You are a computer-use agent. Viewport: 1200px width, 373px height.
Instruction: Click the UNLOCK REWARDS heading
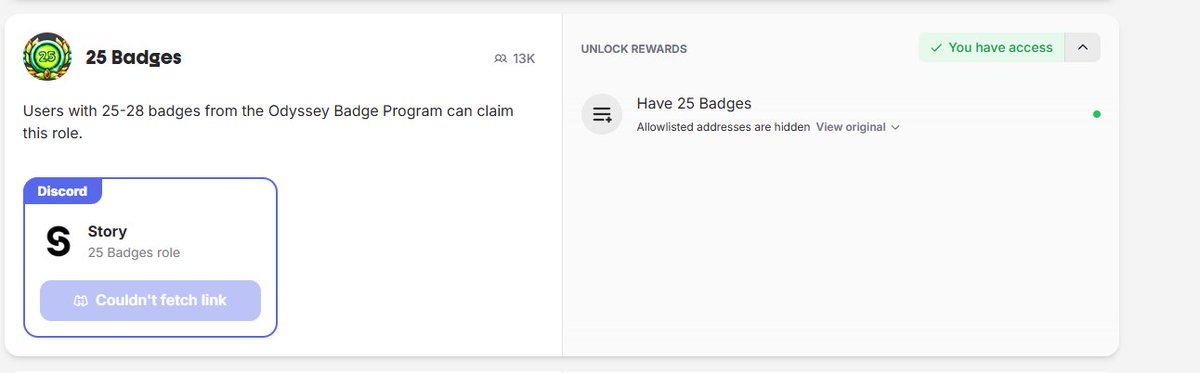click(x=634, y=48)
